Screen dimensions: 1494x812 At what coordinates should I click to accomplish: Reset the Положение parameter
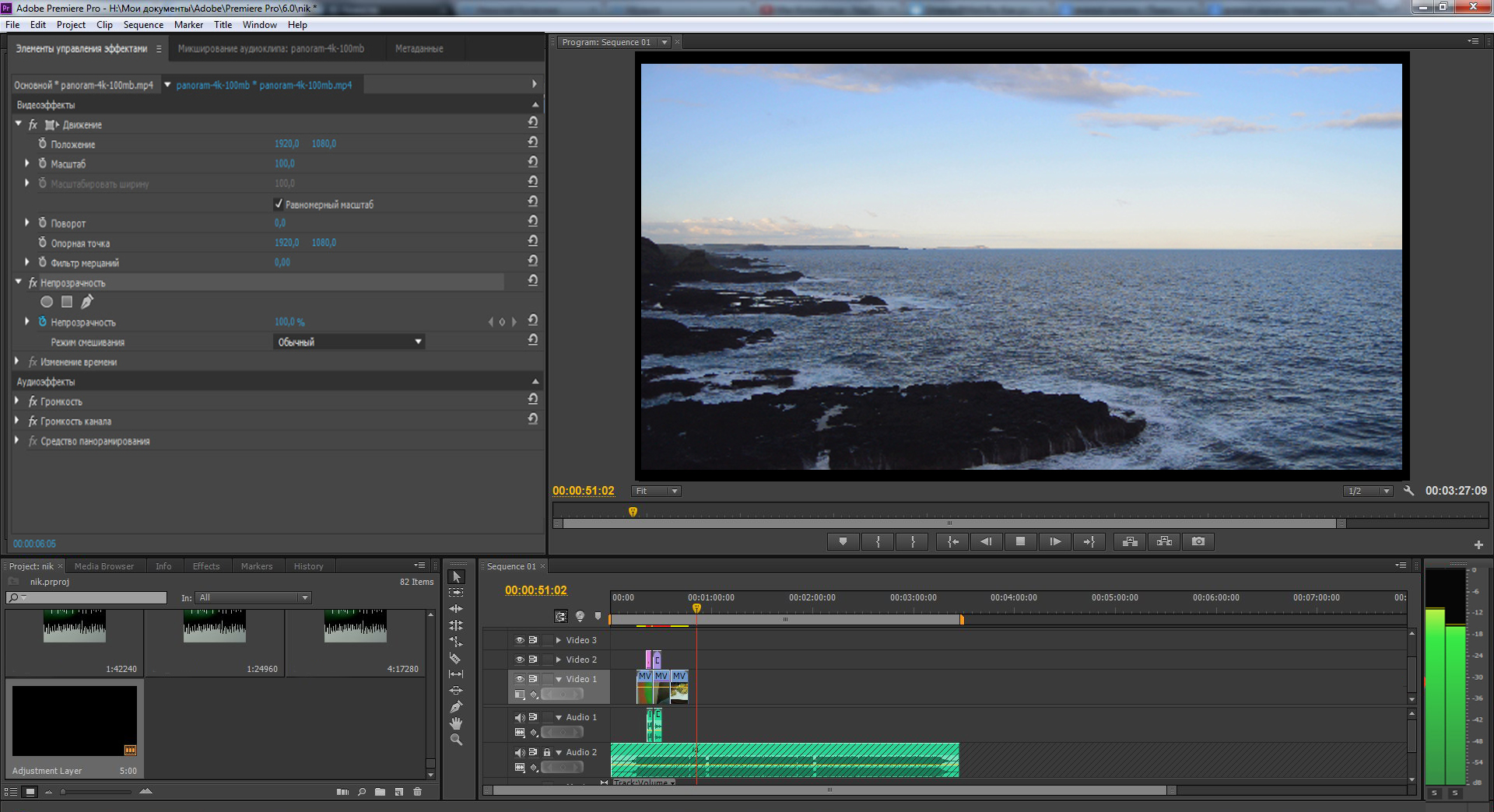tap(533, 142)
